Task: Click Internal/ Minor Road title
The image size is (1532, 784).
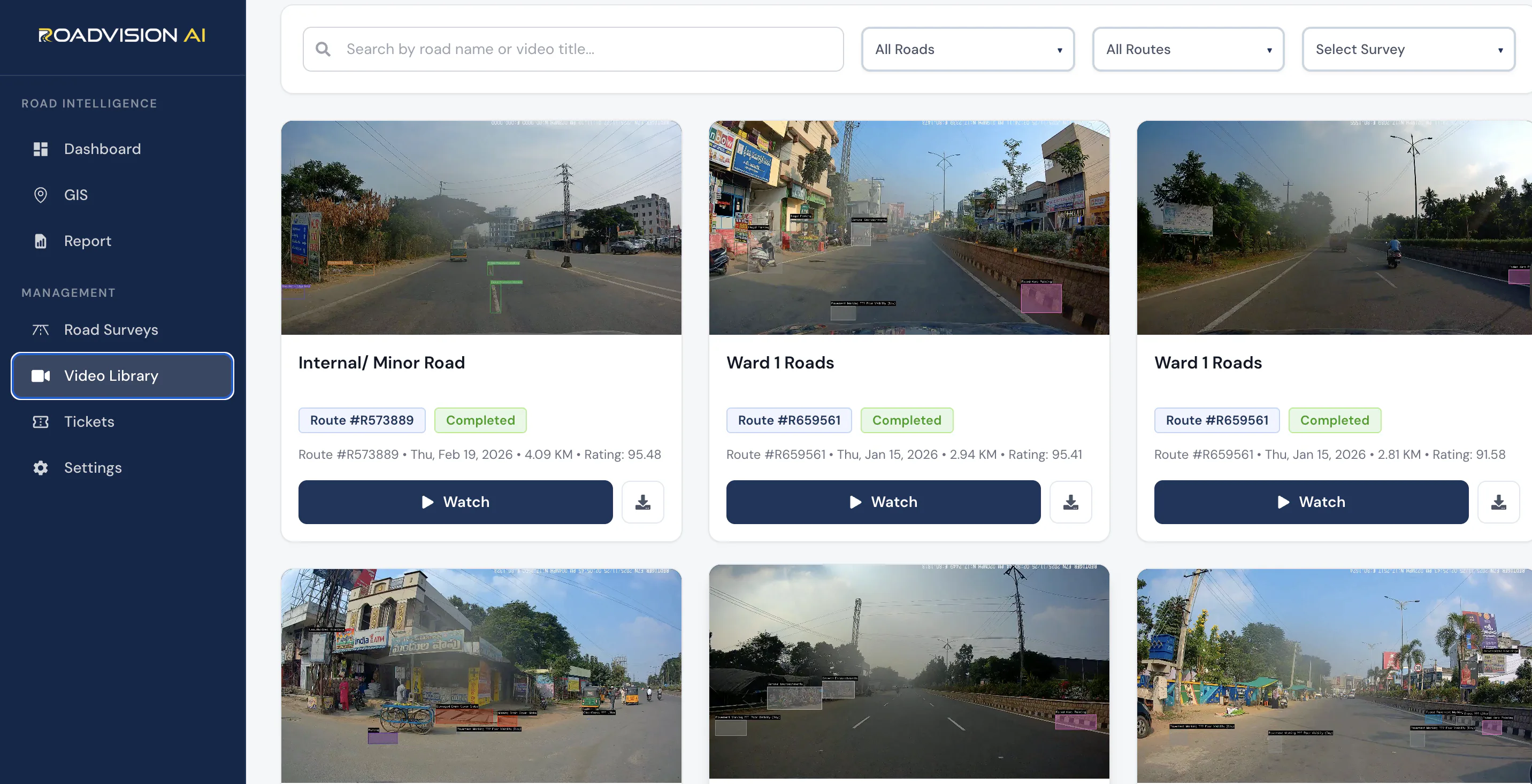Action: pos(381,363)
